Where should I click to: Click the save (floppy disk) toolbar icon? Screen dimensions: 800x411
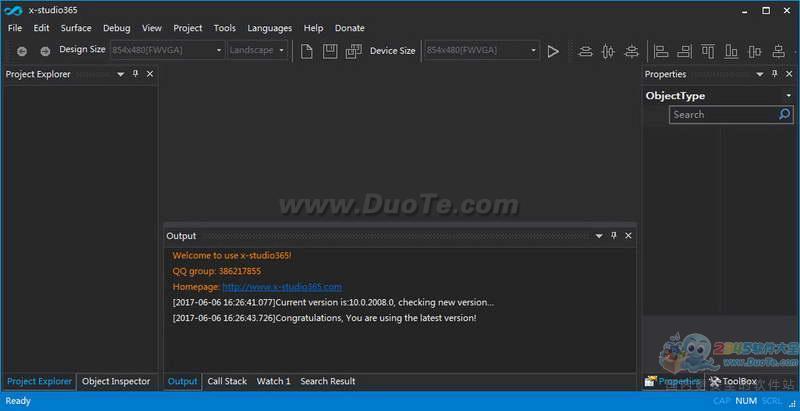[330, 51]
